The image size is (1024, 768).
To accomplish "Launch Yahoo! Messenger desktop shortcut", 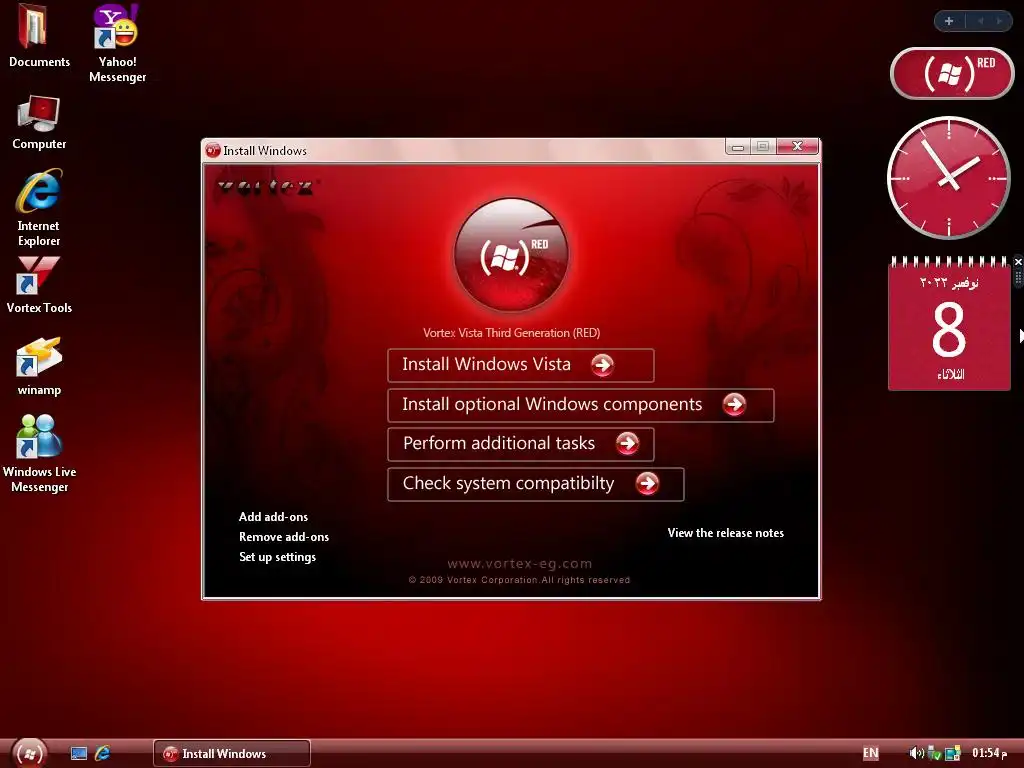I will pyautogui.click(x=117, y=43).
